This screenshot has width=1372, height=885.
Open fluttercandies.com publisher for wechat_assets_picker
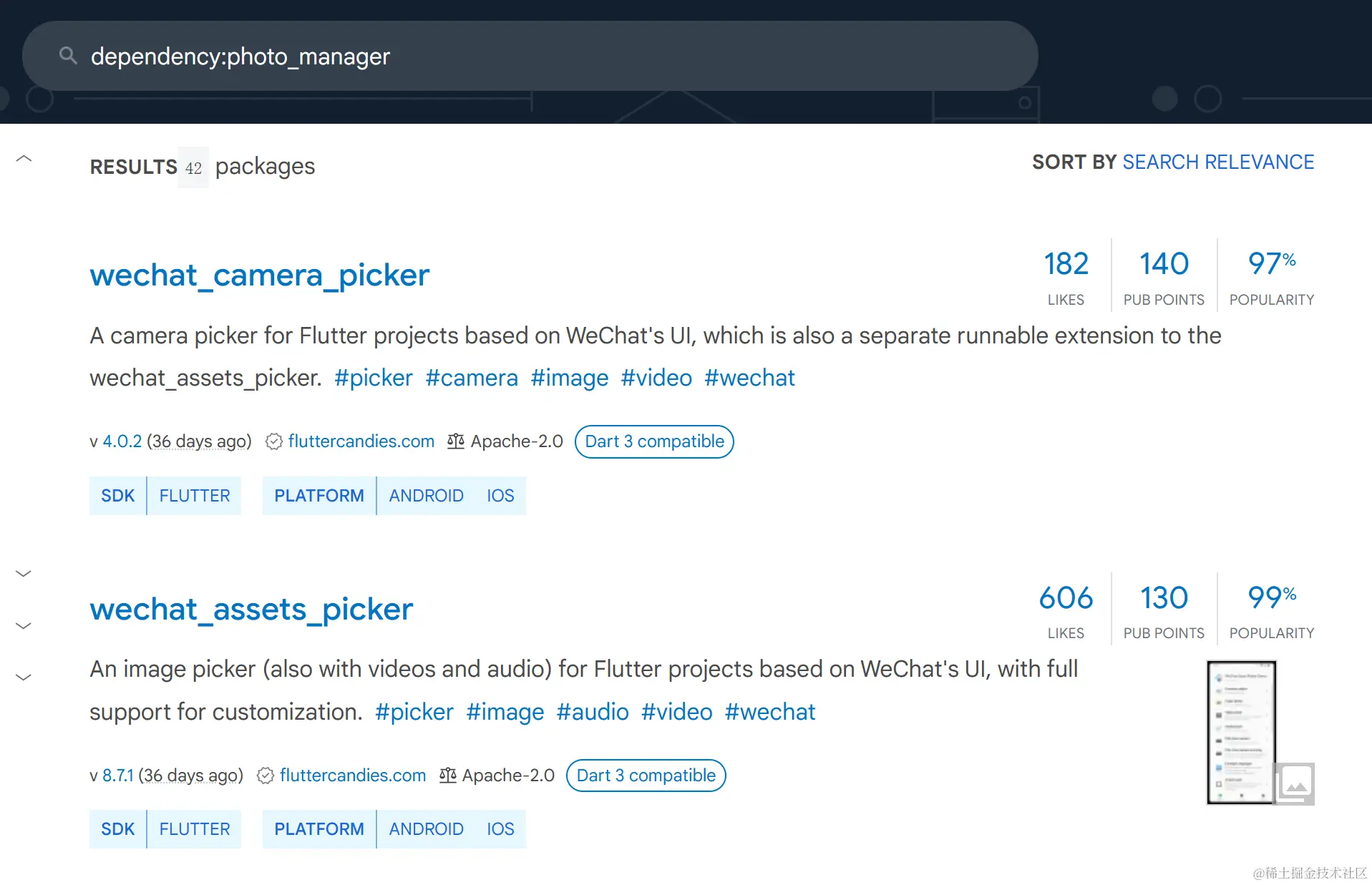353,776
